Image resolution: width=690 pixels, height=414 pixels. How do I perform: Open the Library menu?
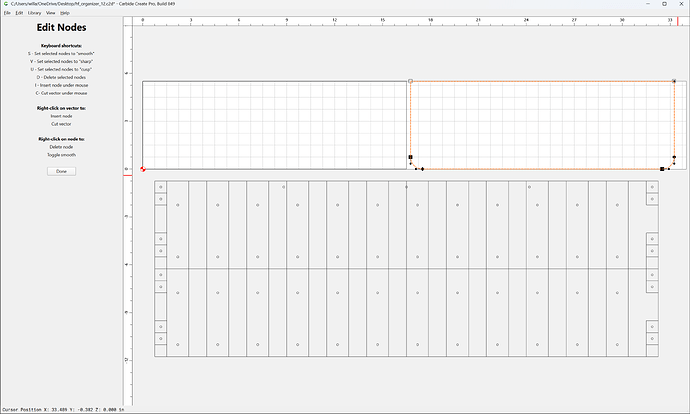[34, 13]
